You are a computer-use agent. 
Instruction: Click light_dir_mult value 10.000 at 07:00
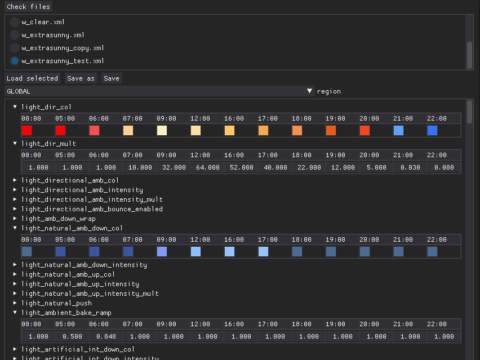click(x=140, y=167)
